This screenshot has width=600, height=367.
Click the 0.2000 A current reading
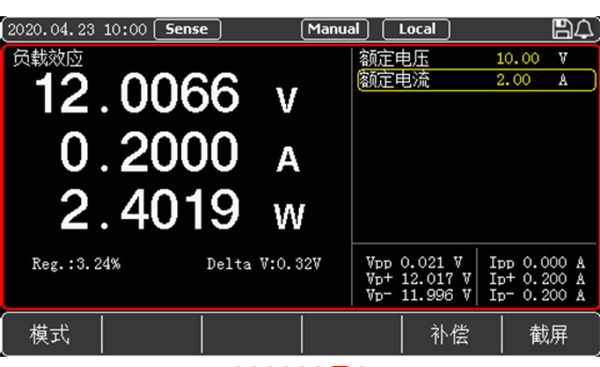coord(180,152)
